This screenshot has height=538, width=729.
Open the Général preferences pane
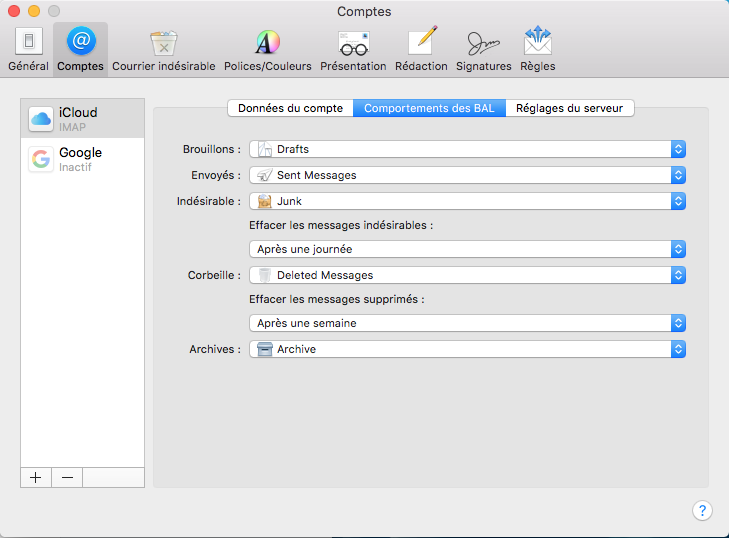(x=28, y=49)
